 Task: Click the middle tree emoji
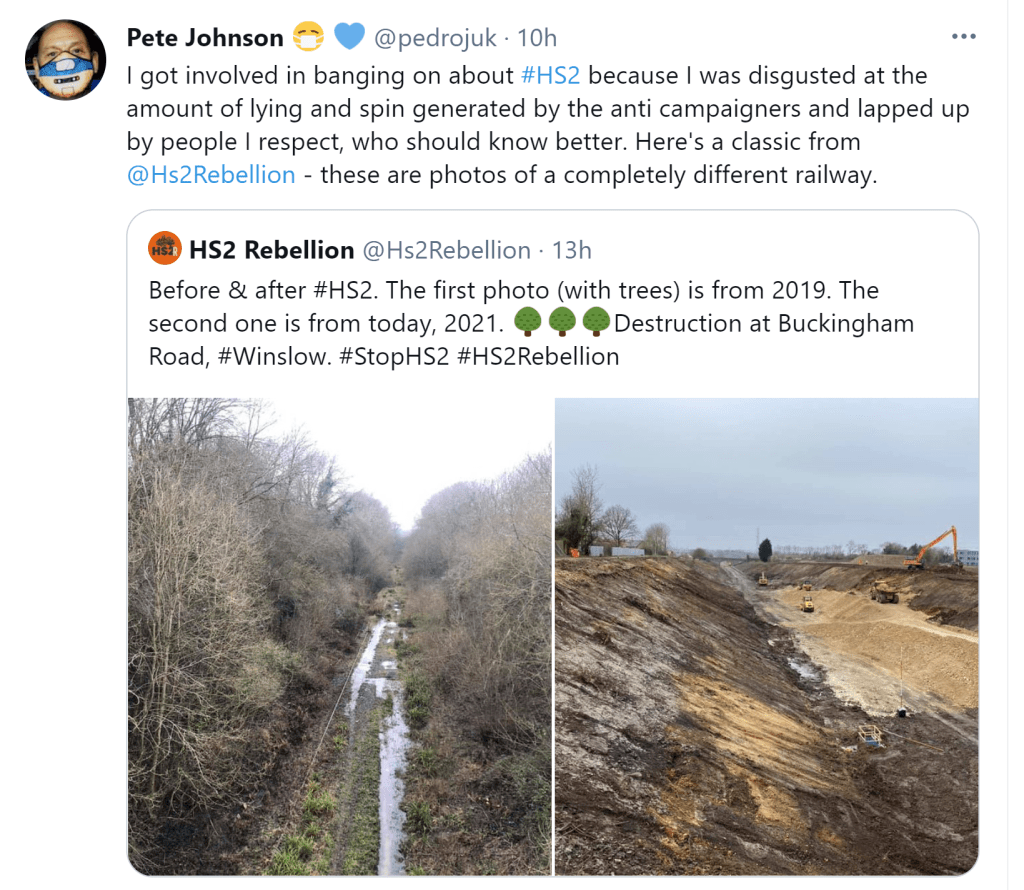(x=561, y=324)
